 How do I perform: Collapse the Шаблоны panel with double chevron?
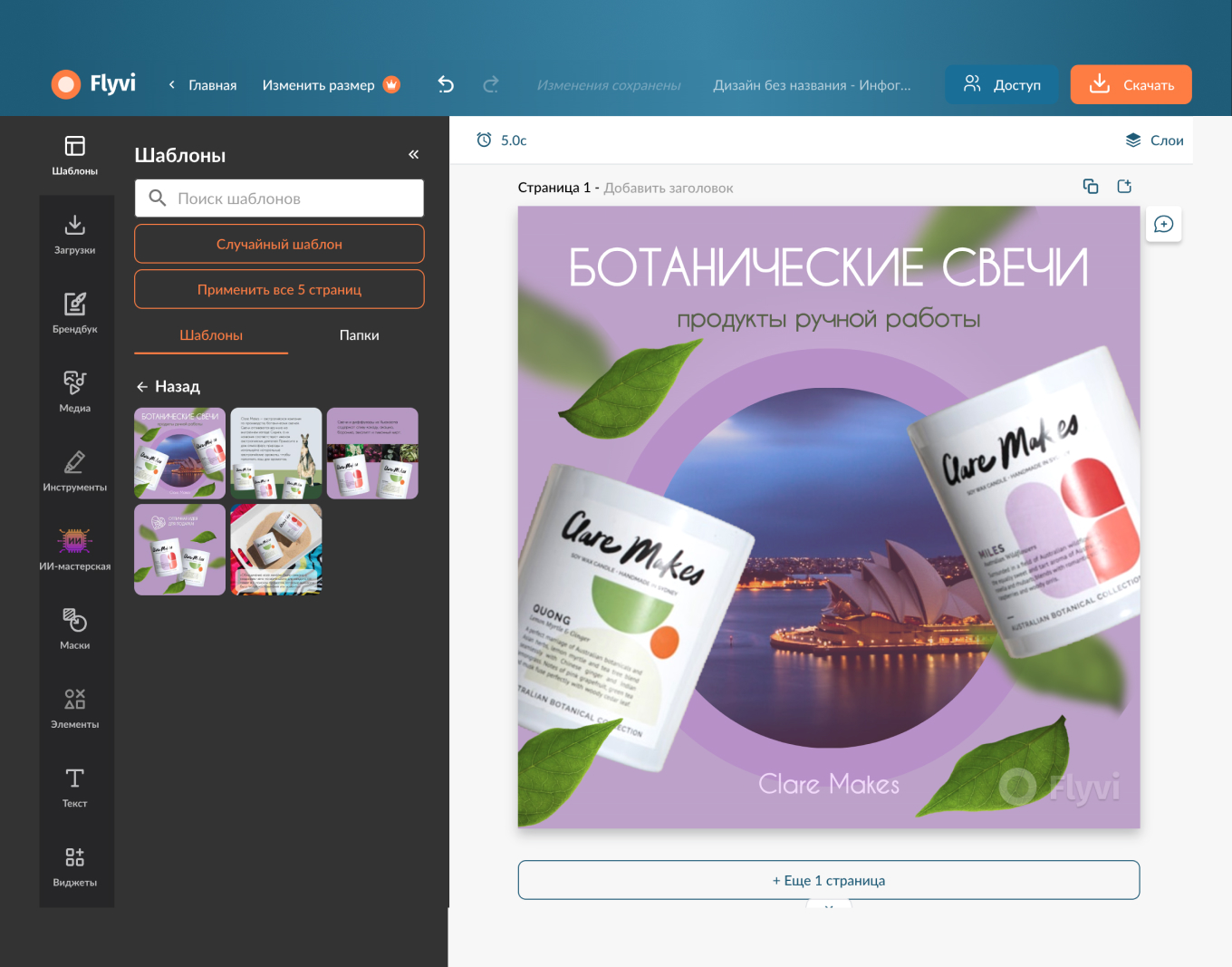(414, 154)
